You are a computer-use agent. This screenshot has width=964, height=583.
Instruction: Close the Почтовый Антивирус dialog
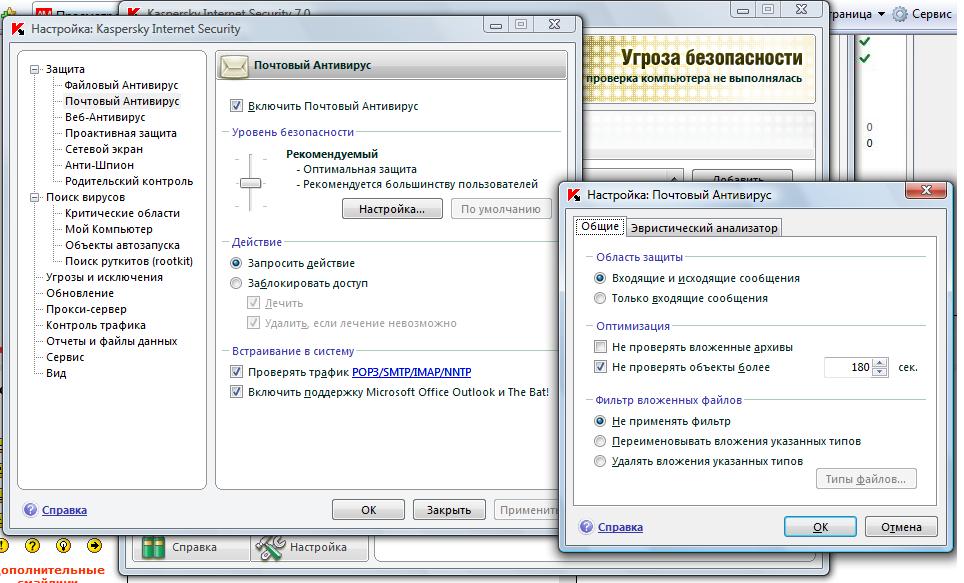pyautogui.click(x=926, y=190)
